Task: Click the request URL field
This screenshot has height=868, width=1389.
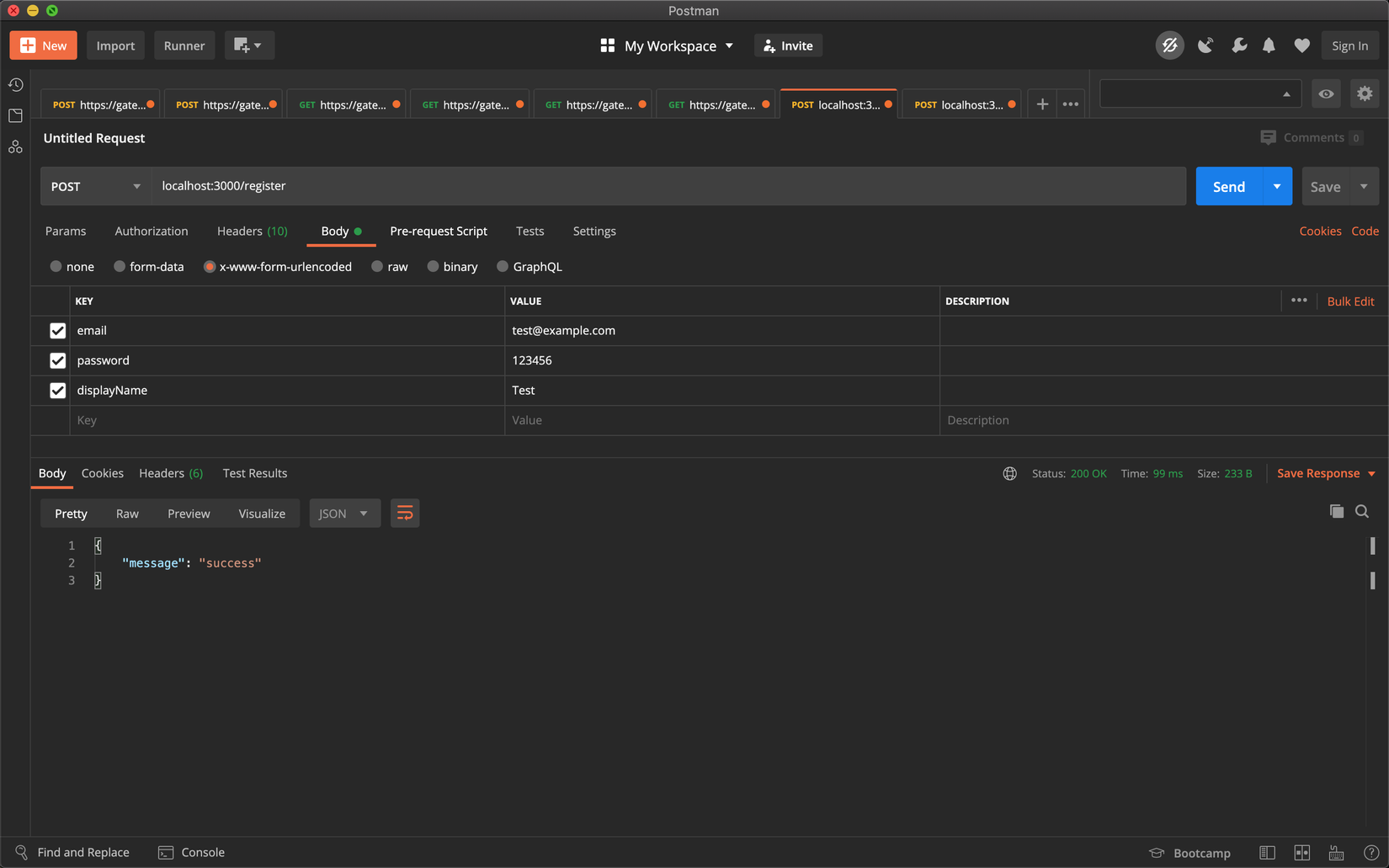Action: [x=668, y=186]
